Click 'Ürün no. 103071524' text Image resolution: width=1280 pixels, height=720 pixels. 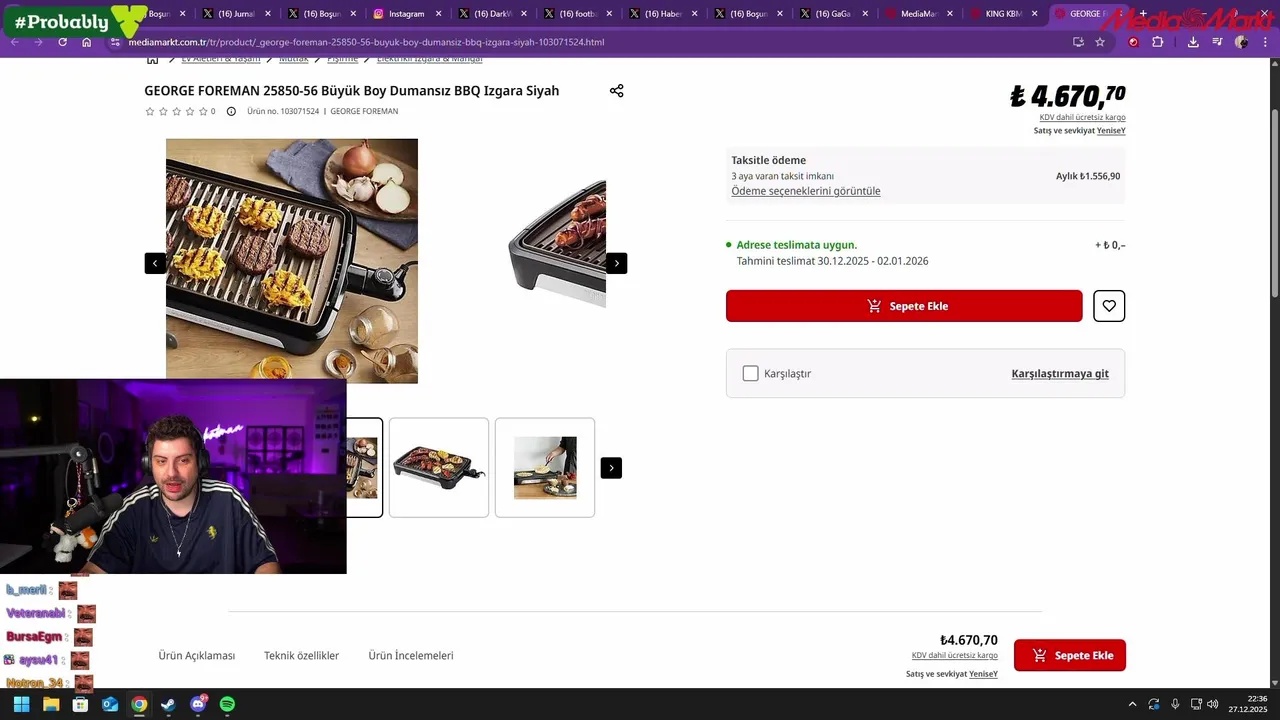283,111
